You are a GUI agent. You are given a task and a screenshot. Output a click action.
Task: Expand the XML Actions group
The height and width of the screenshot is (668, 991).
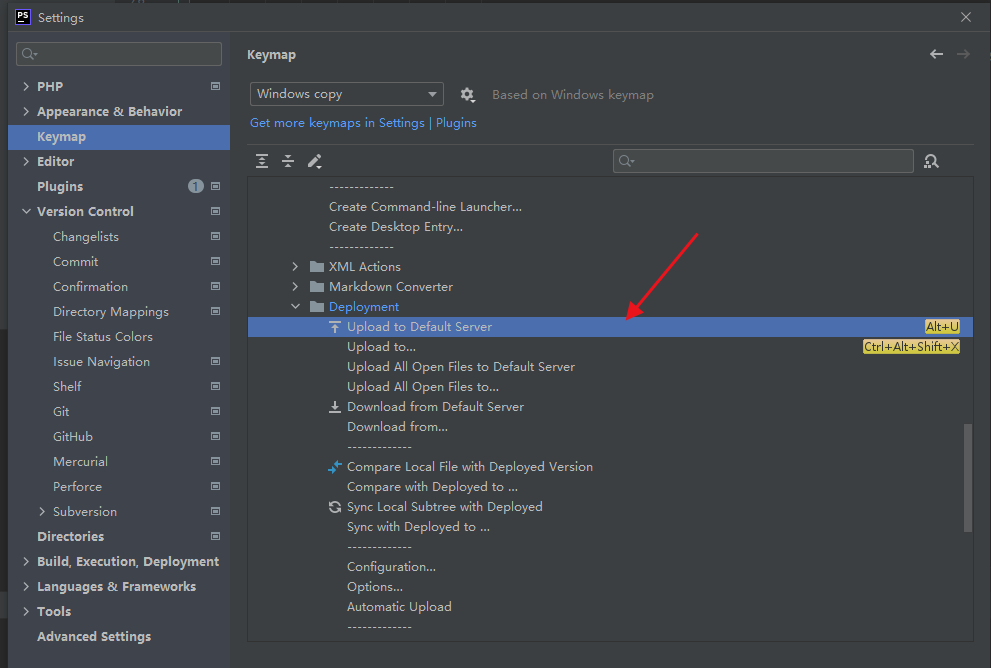(295, 267)
